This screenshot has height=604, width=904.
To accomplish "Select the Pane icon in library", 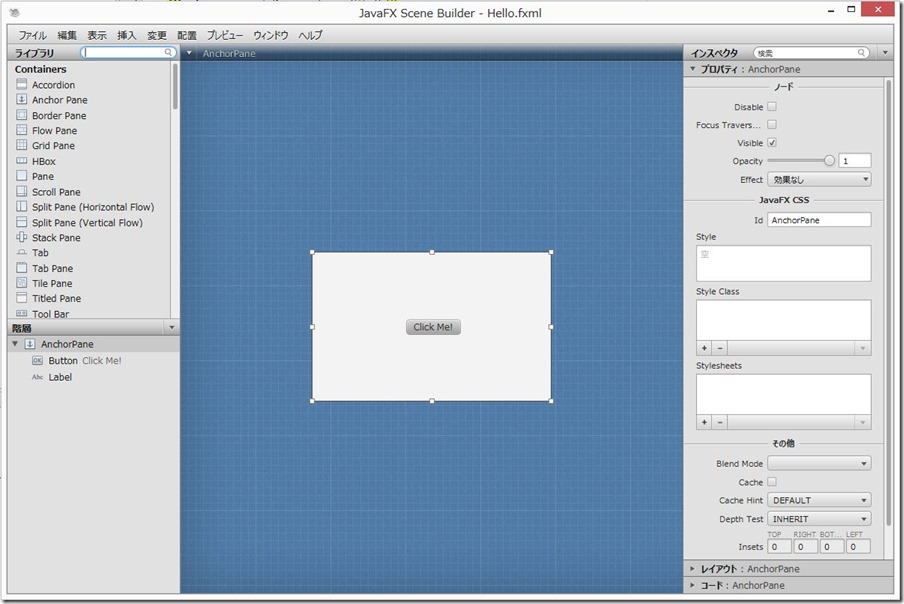I will pyautogui.click(x=22, y=176).
